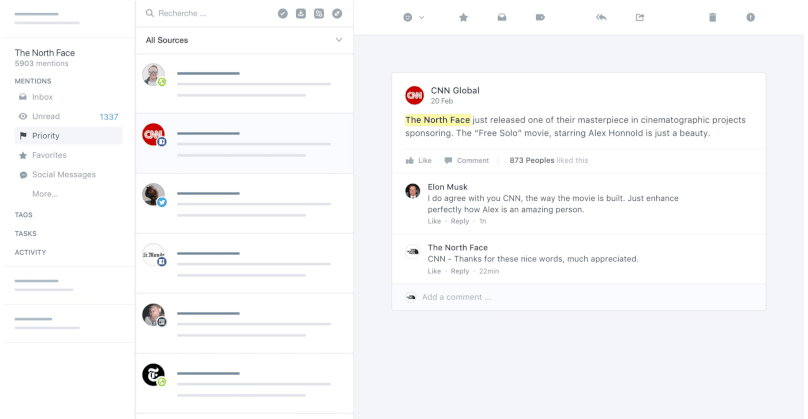The width and height of the screenshot is (808, 419).
Task: Click Elon Musk's avatar
Action: click(x=412, y=191)
